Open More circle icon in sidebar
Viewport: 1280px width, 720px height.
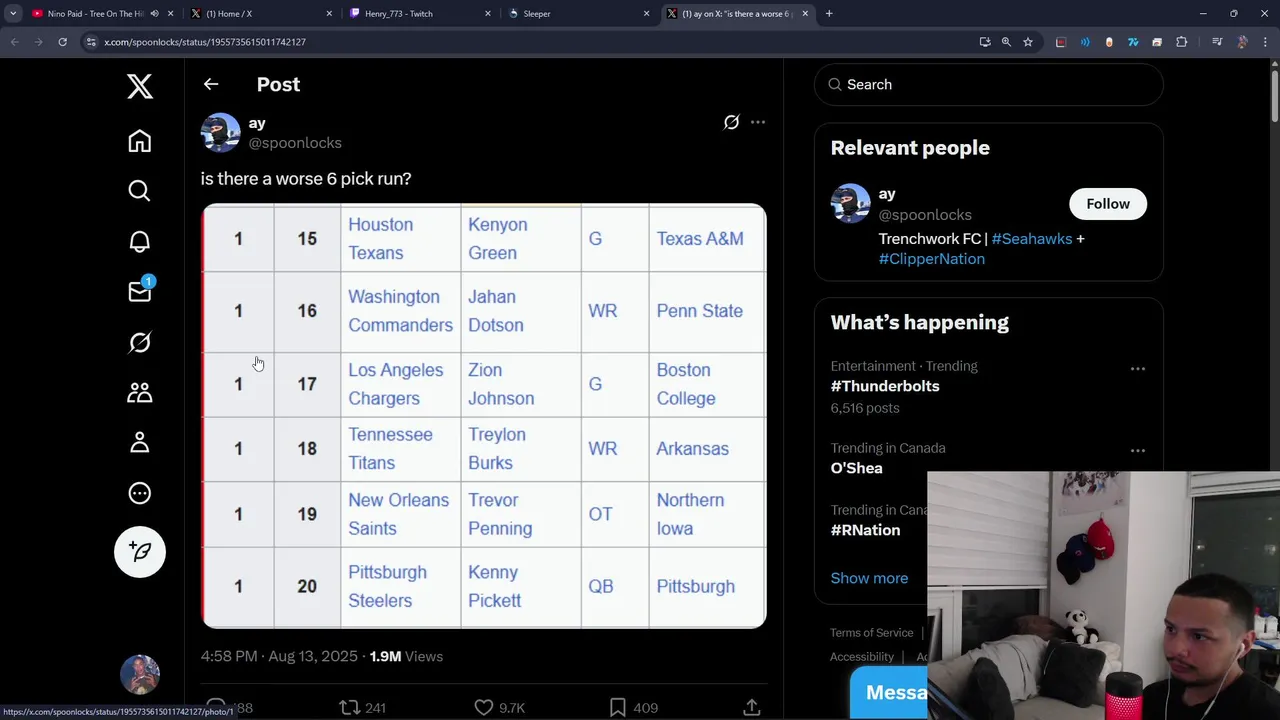pyautogui.click(x=140, y=493)
